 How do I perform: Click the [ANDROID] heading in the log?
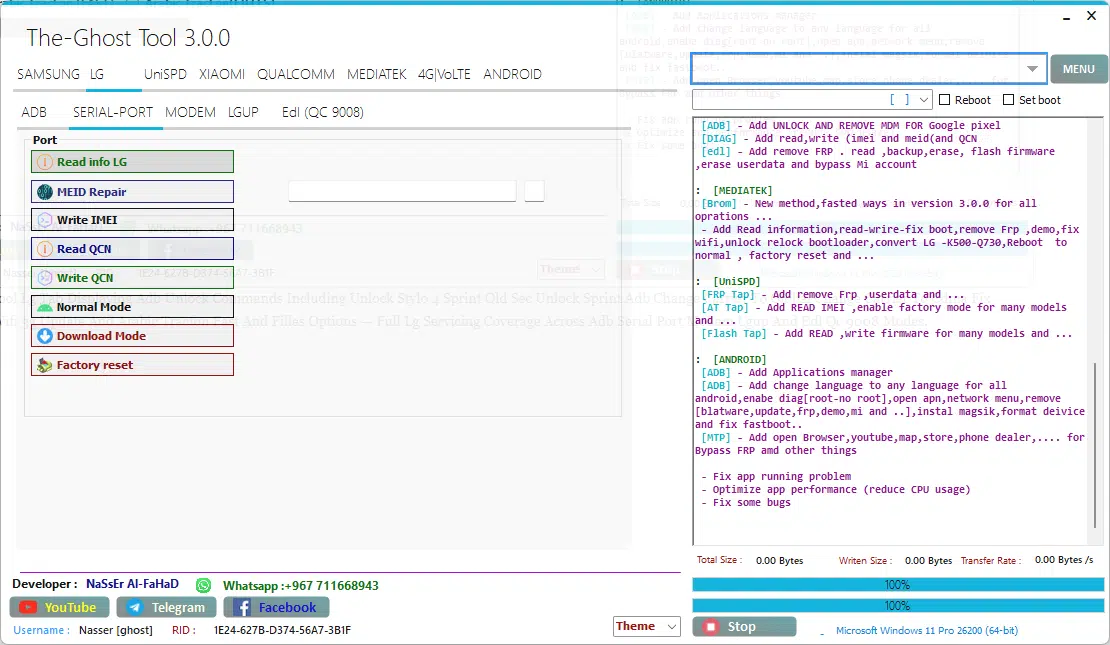click(x=740, y=360)
